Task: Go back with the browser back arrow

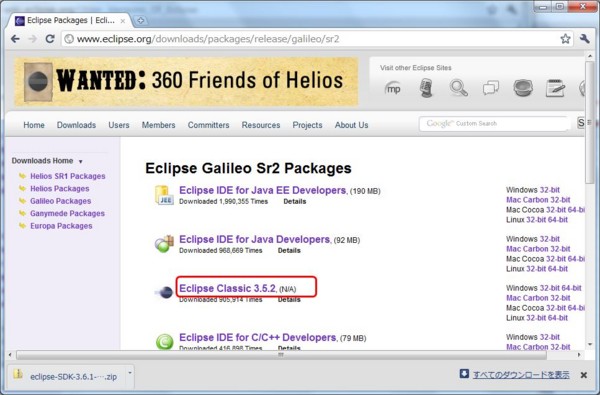Action: [15, 39]
